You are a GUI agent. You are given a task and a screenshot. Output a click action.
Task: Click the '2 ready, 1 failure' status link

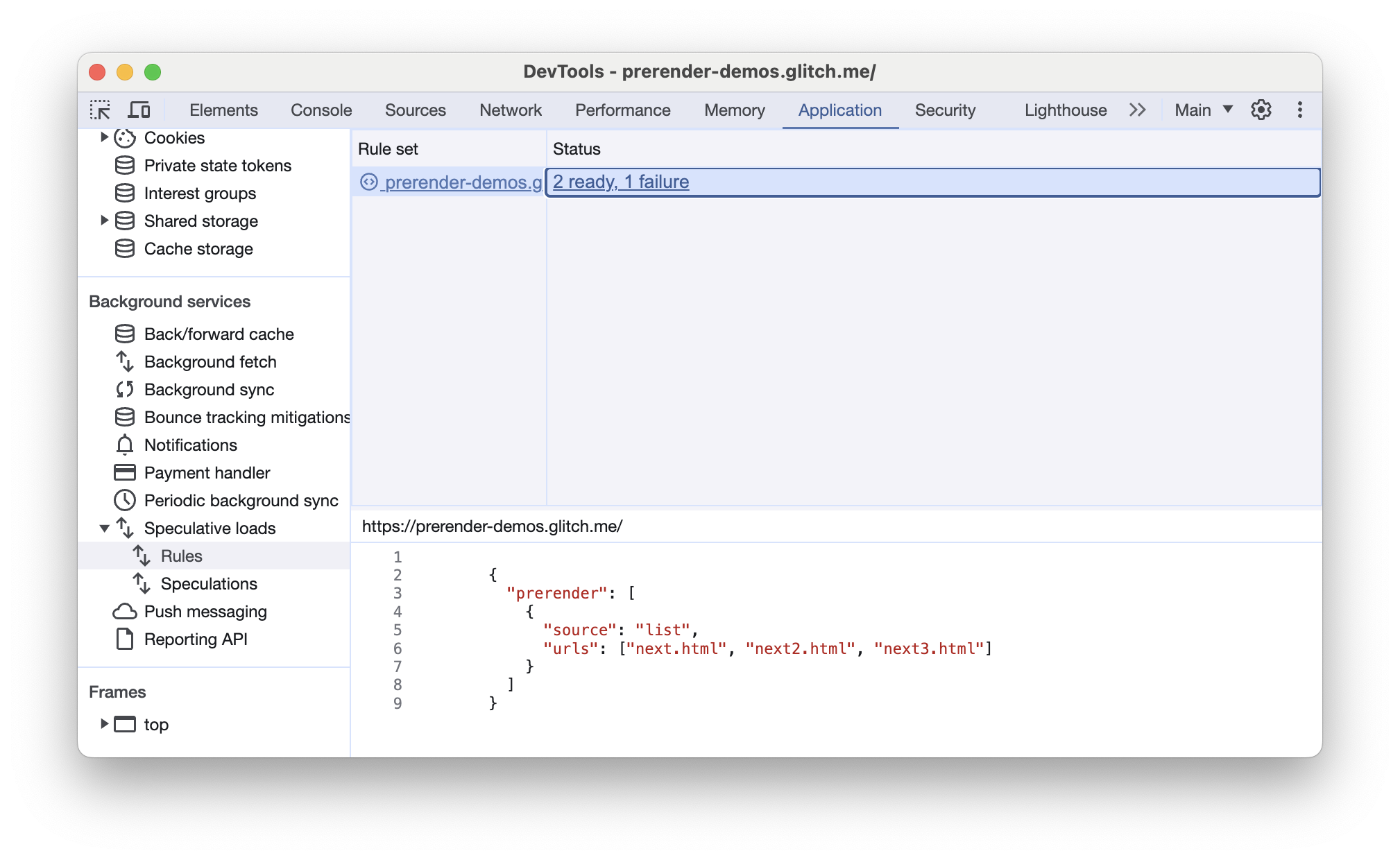(621, 181)
